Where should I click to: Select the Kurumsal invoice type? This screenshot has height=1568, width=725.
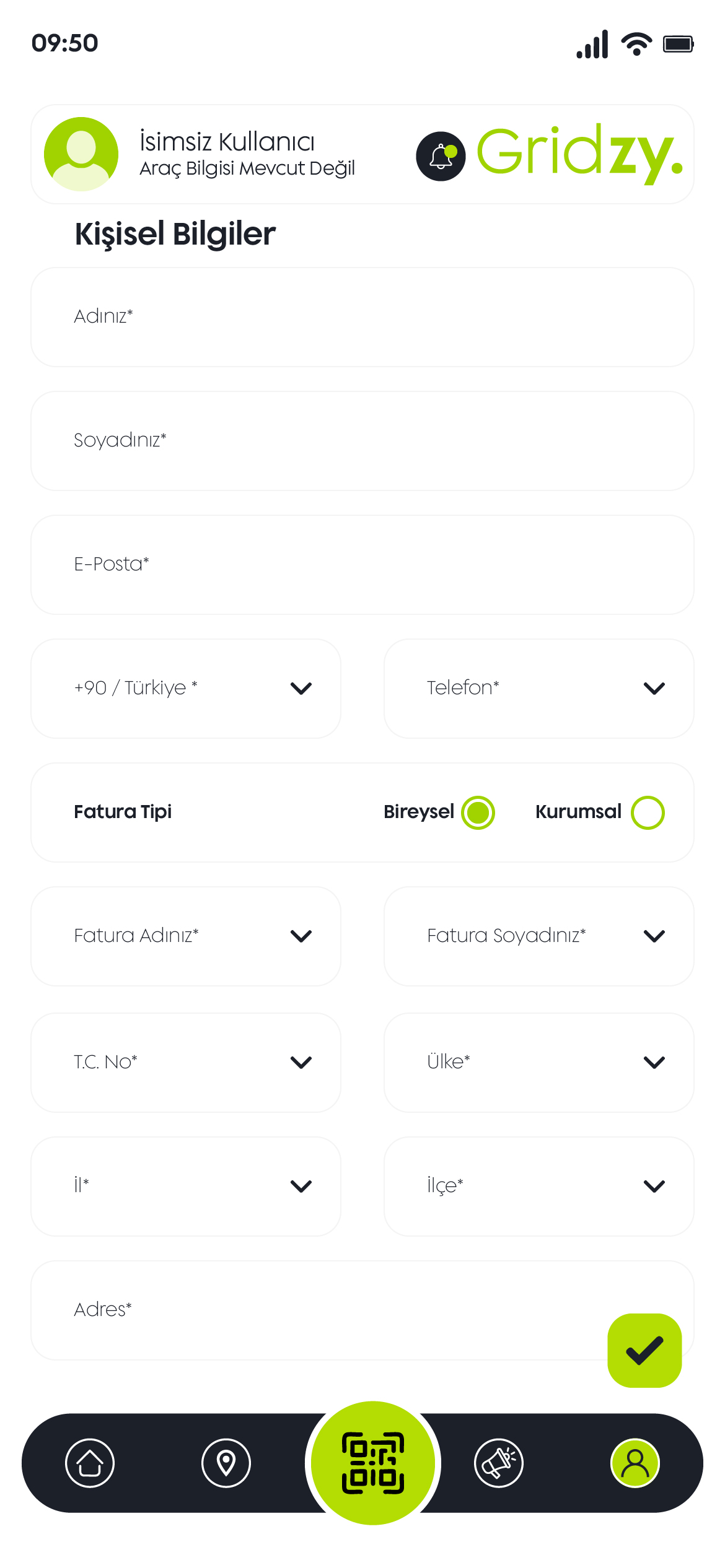point(648,812)
